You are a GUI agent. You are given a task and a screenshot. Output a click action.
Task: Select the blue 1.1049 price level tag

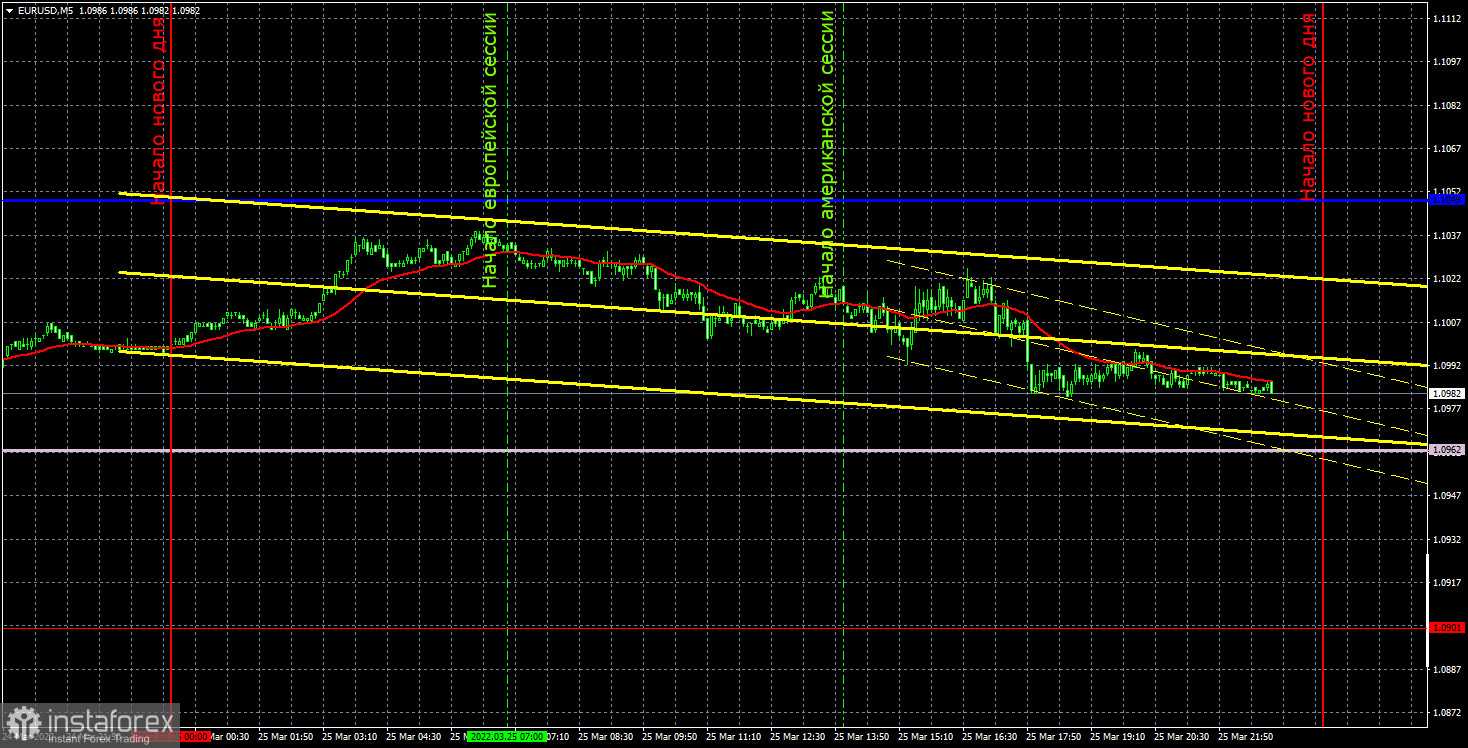1447,200
